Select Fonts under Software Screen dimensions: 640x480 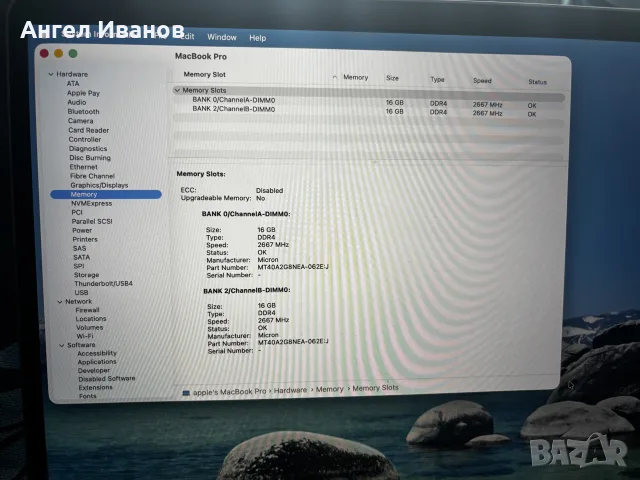(x=88, y=396)
